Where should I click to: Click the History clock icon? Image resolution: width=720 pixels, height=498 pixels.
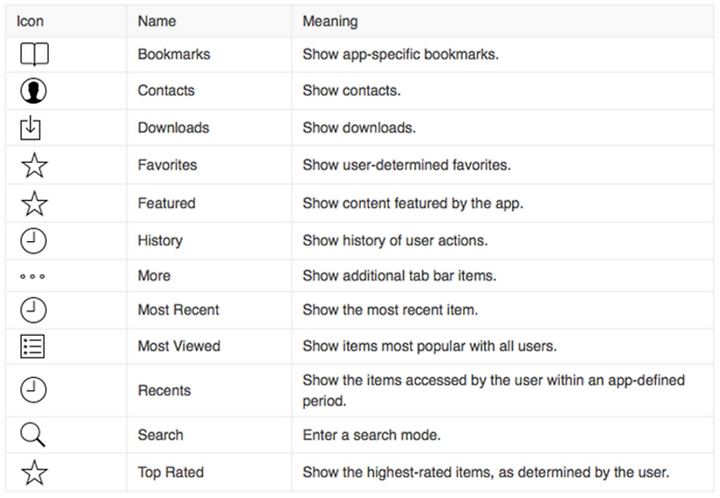coord(34,241)
